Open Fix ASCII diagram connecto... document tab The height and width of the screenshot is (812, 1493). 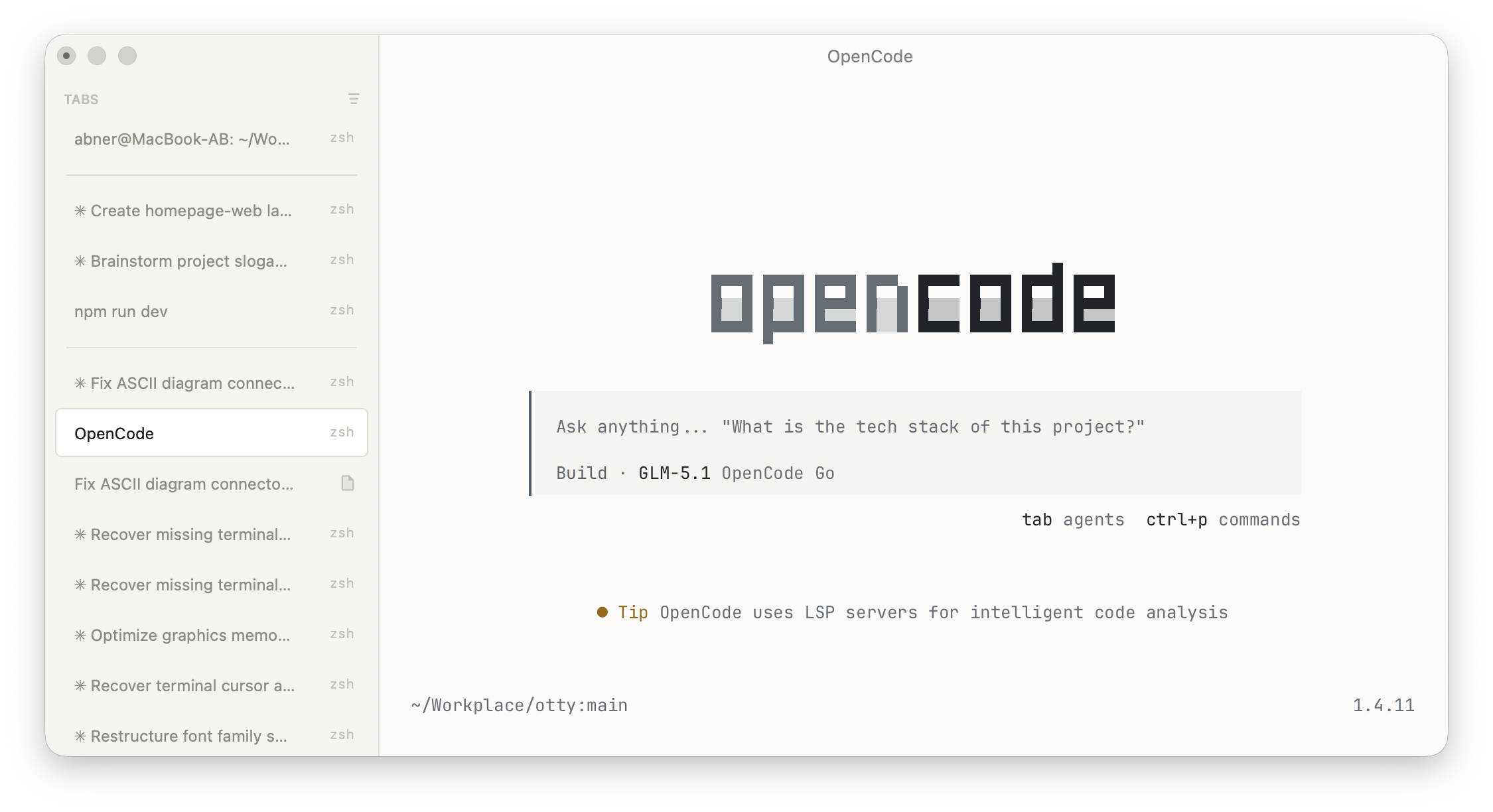212,484
